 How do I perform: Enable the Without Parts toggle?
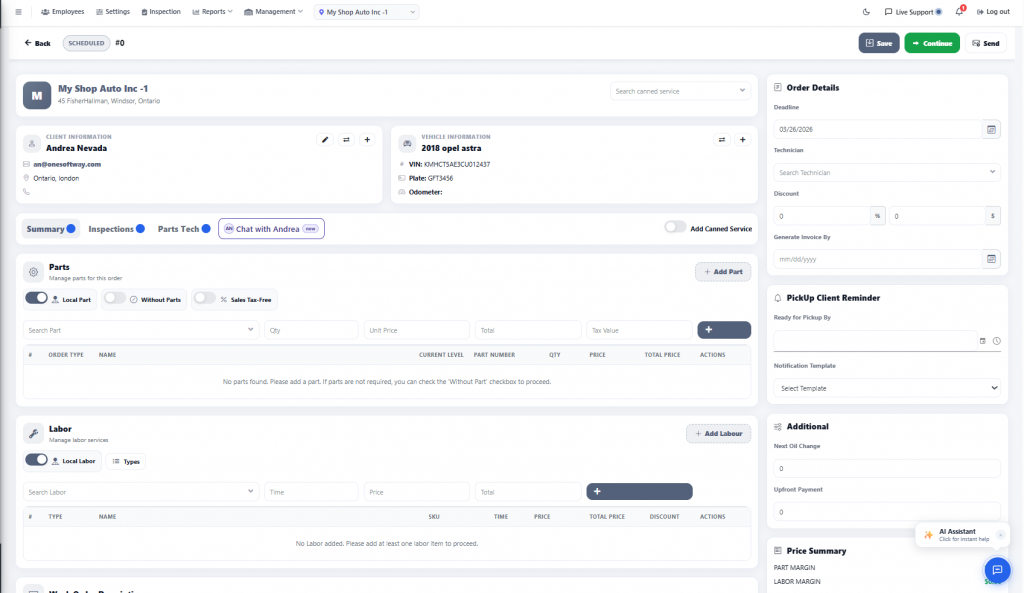tap(115, 298)
